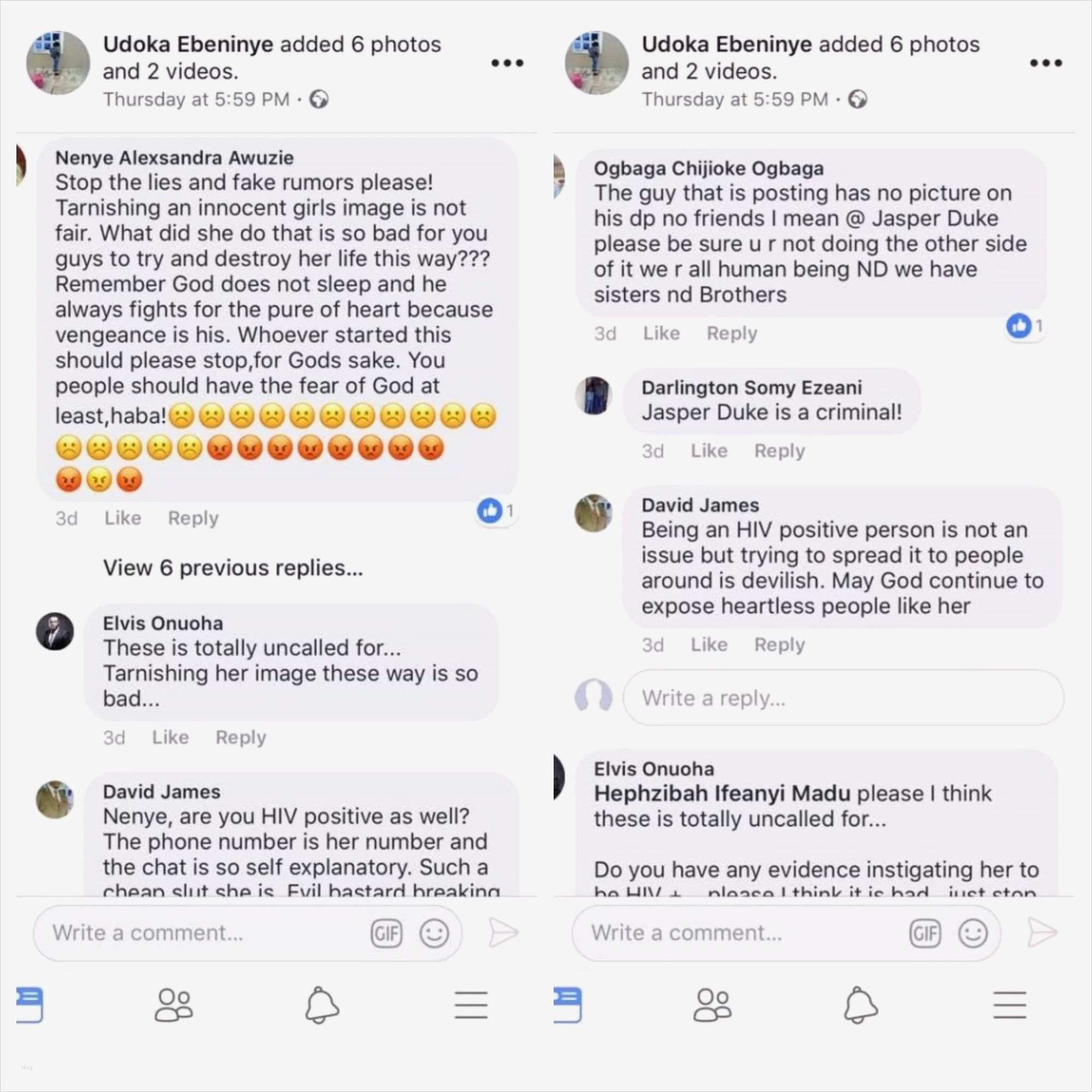Open notifications bell in left bottom bar
This screenshot has height=1092, width=1092.
coord(322,1005)
